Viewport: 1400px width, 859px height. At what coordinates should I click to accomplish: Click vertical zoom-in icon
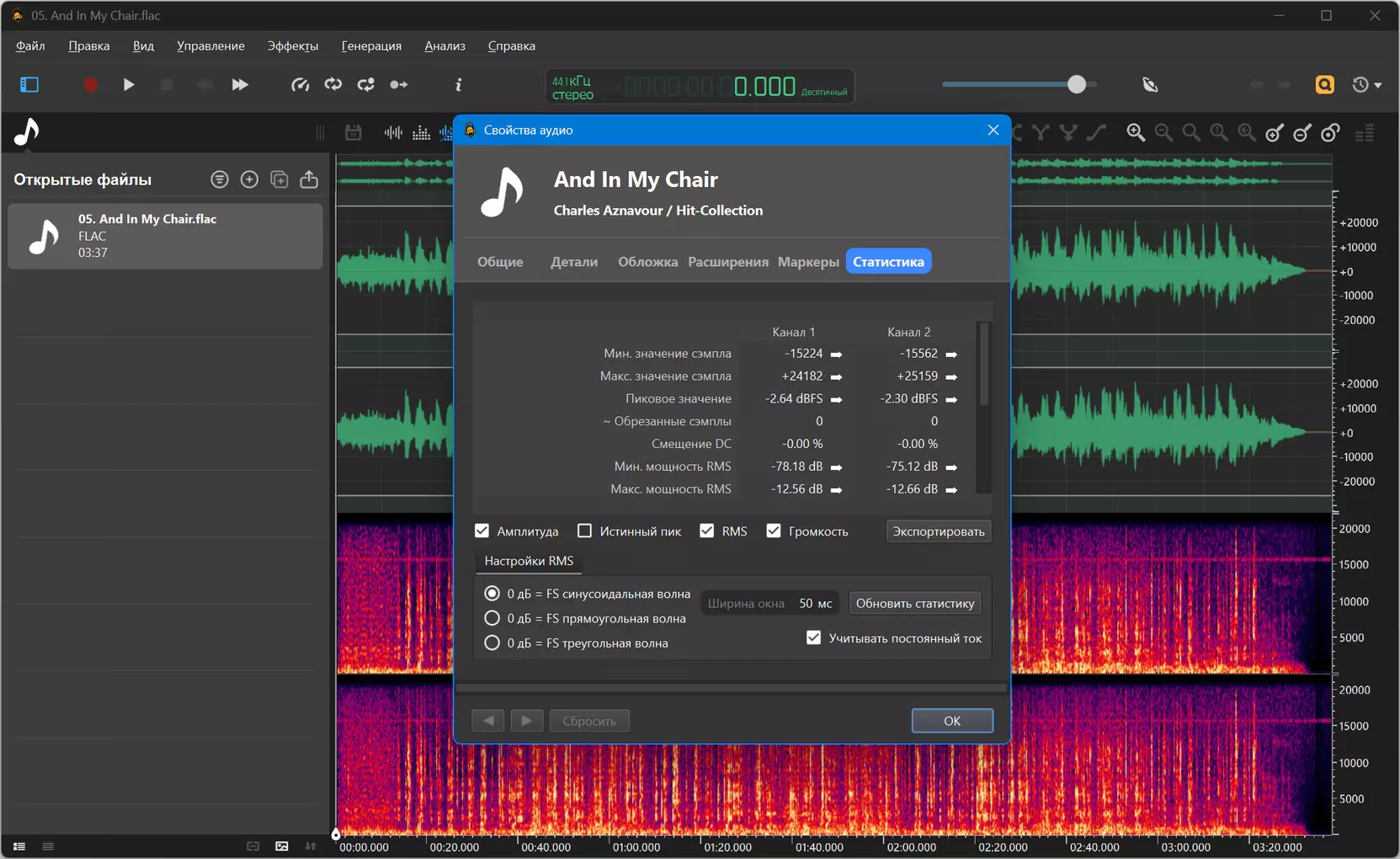click(1275, 132)
